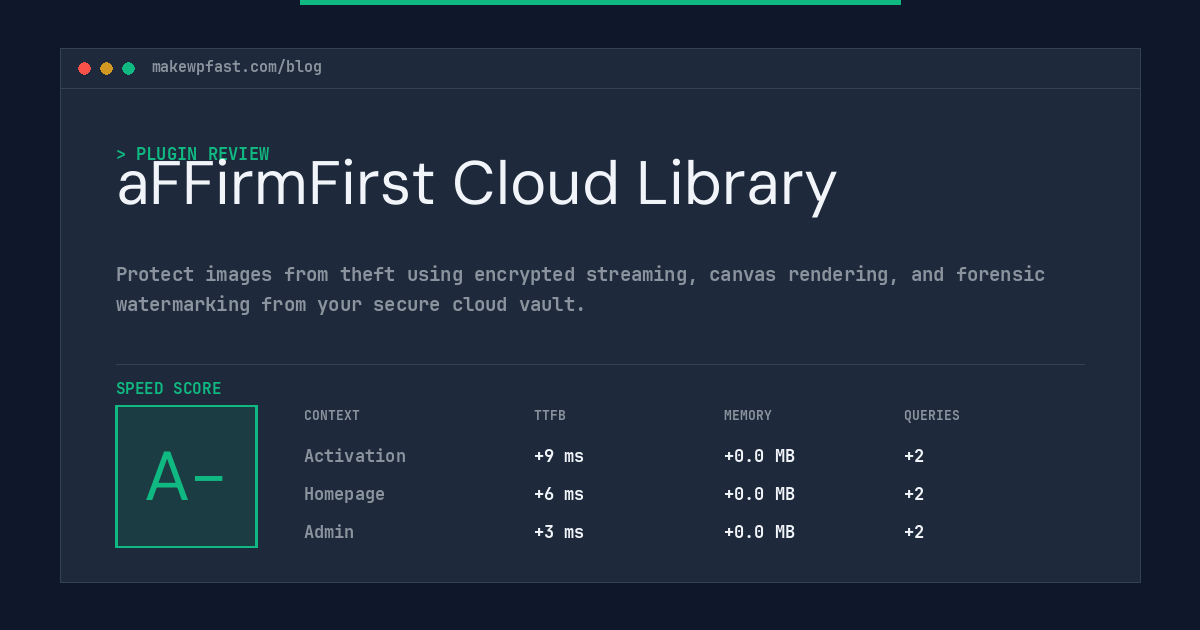Select the '> PLUGIN REVIEW' label

(193, 154)
